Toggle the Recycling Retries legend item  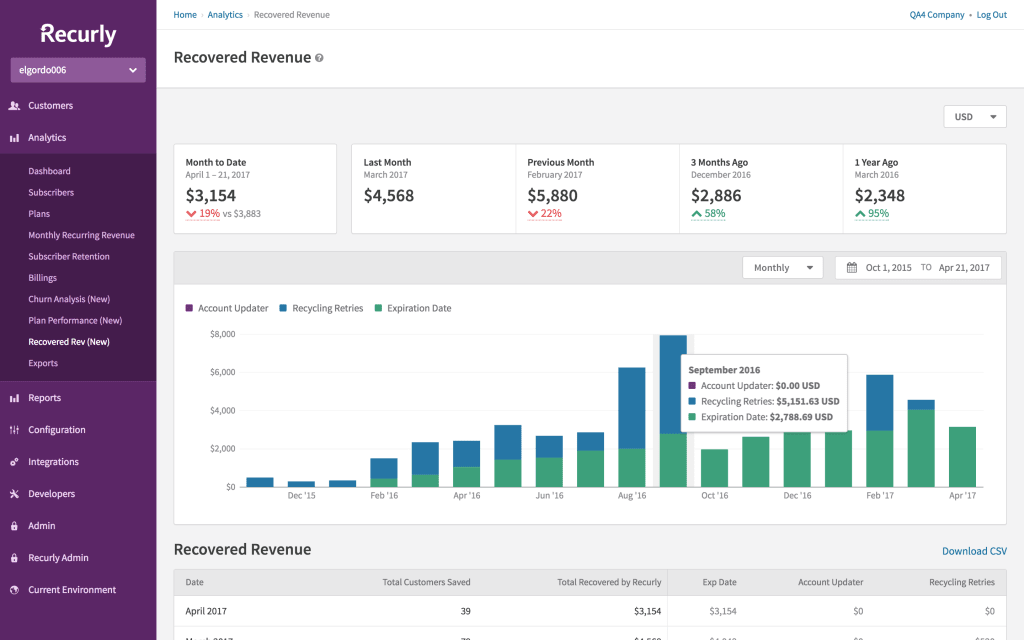pos(320,308)
